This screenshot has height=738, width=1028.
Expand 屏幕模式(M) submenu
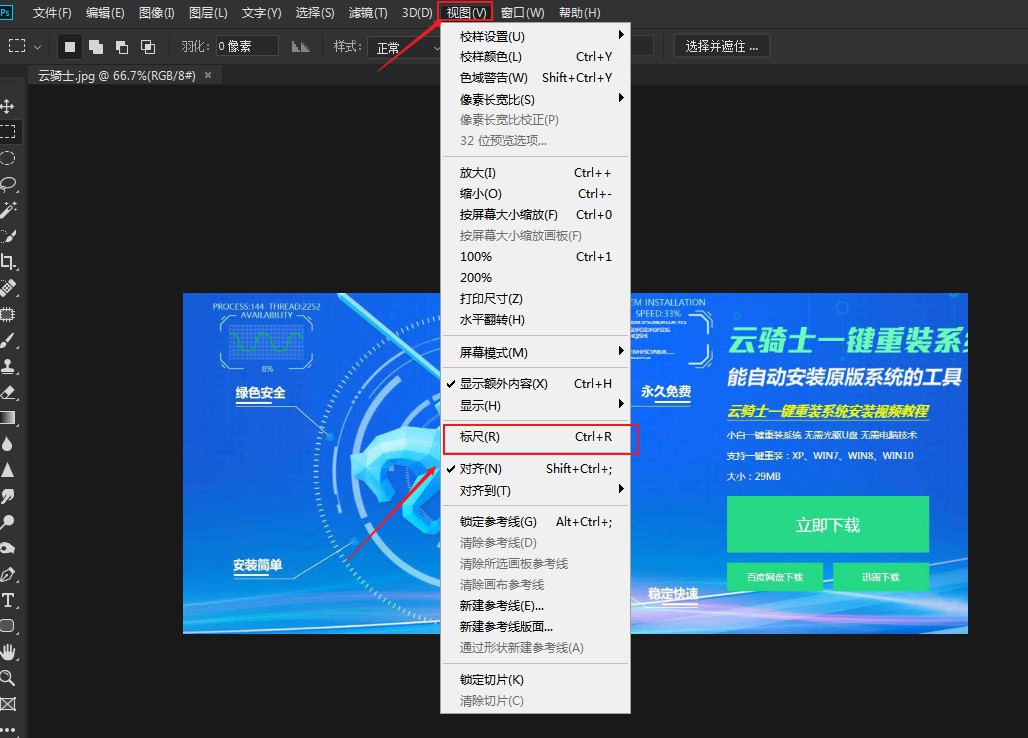[536, 353]
